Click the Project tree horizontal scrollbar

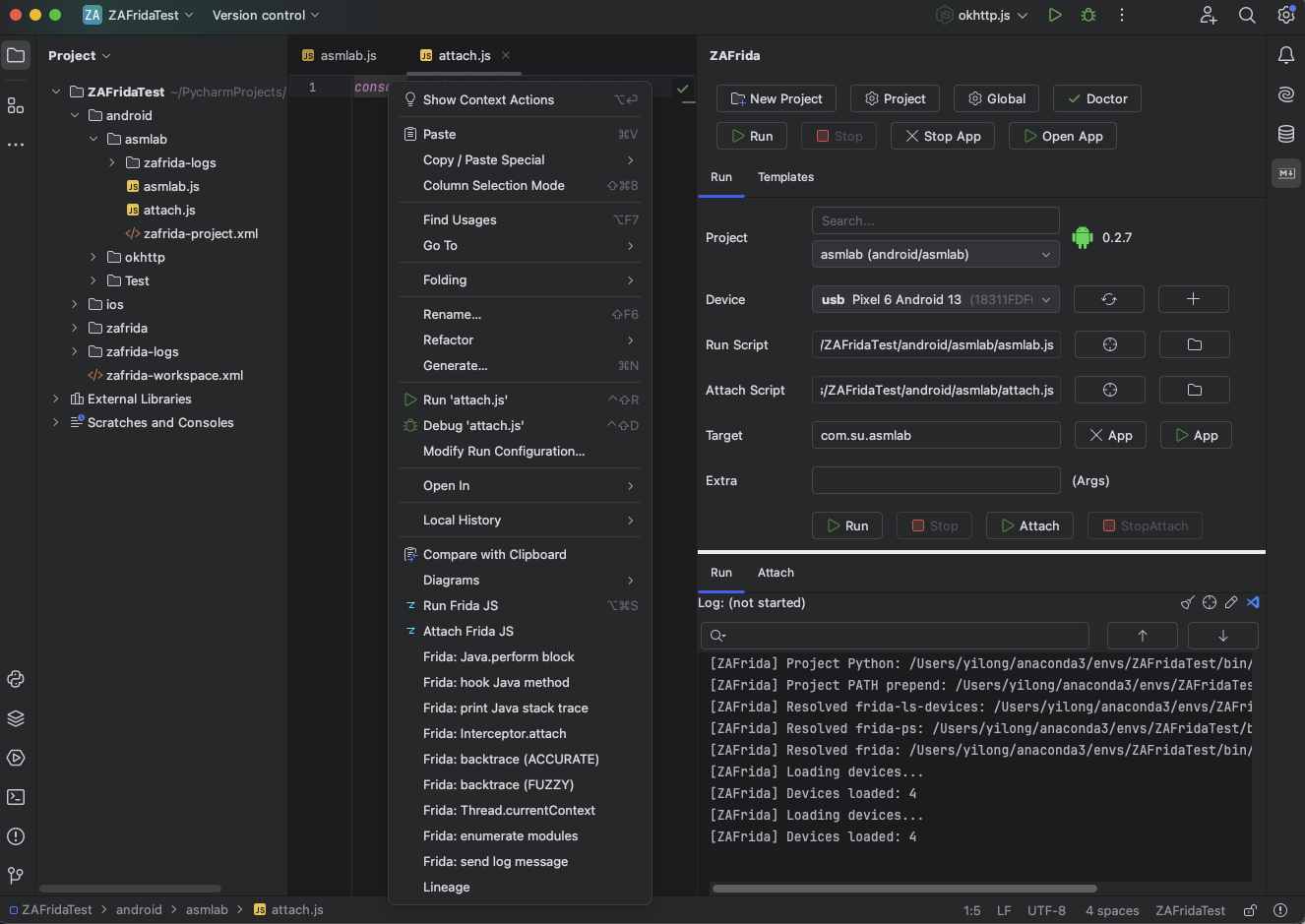click(x=130, y=889)
